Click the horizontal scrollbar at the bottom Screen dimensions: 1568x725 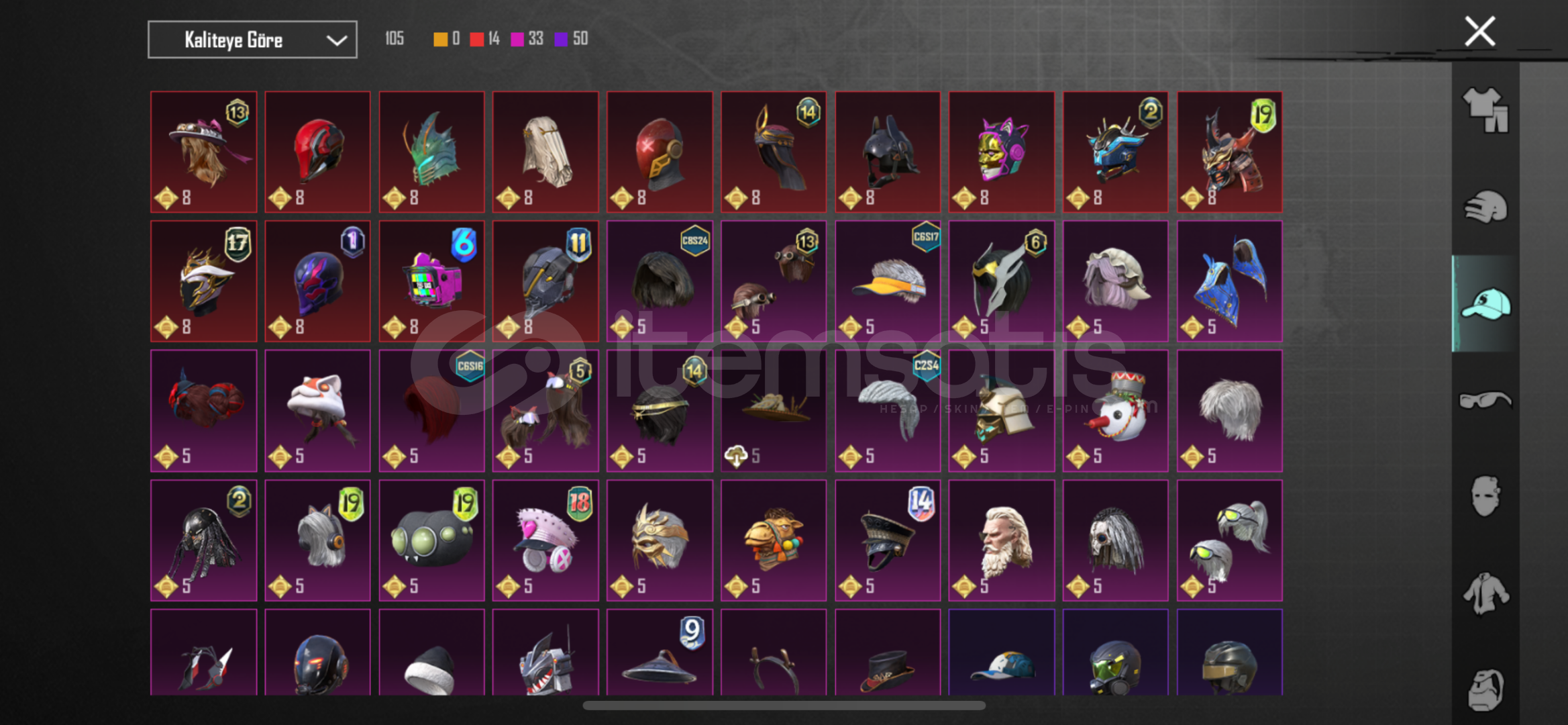click(x=784, y=706)
